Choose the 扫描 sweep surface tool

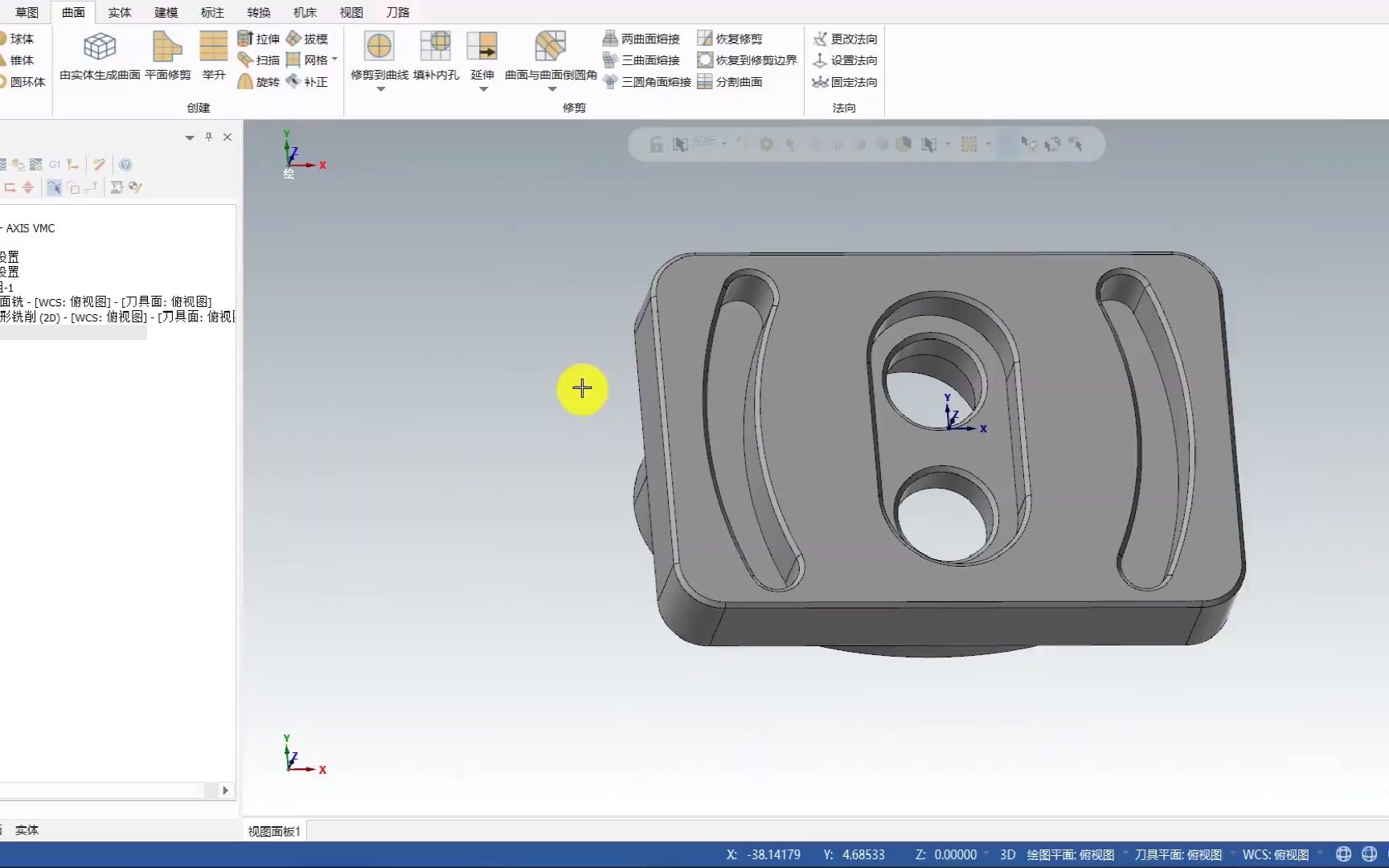259,60
